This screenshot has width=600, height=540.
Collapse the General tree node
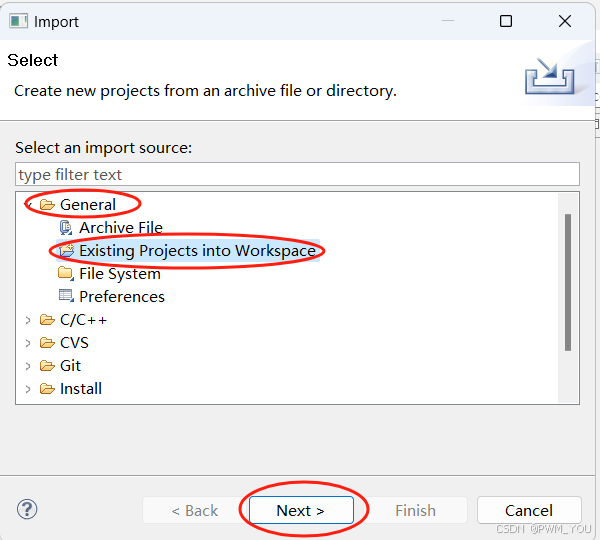(28, 205)
